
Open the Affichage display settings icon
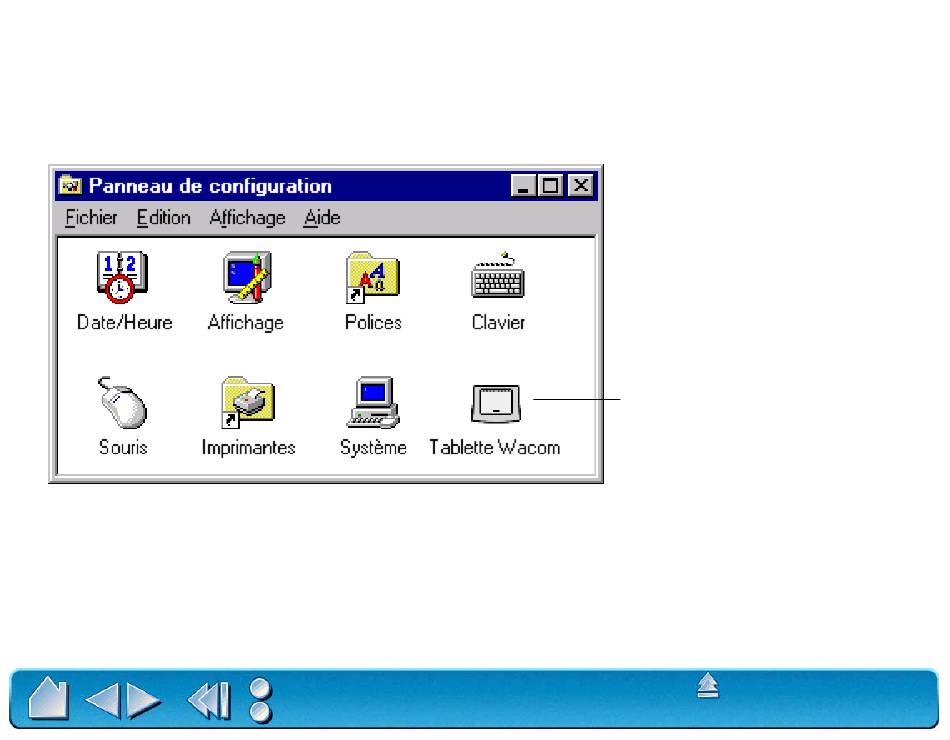(x=247, y=276)
